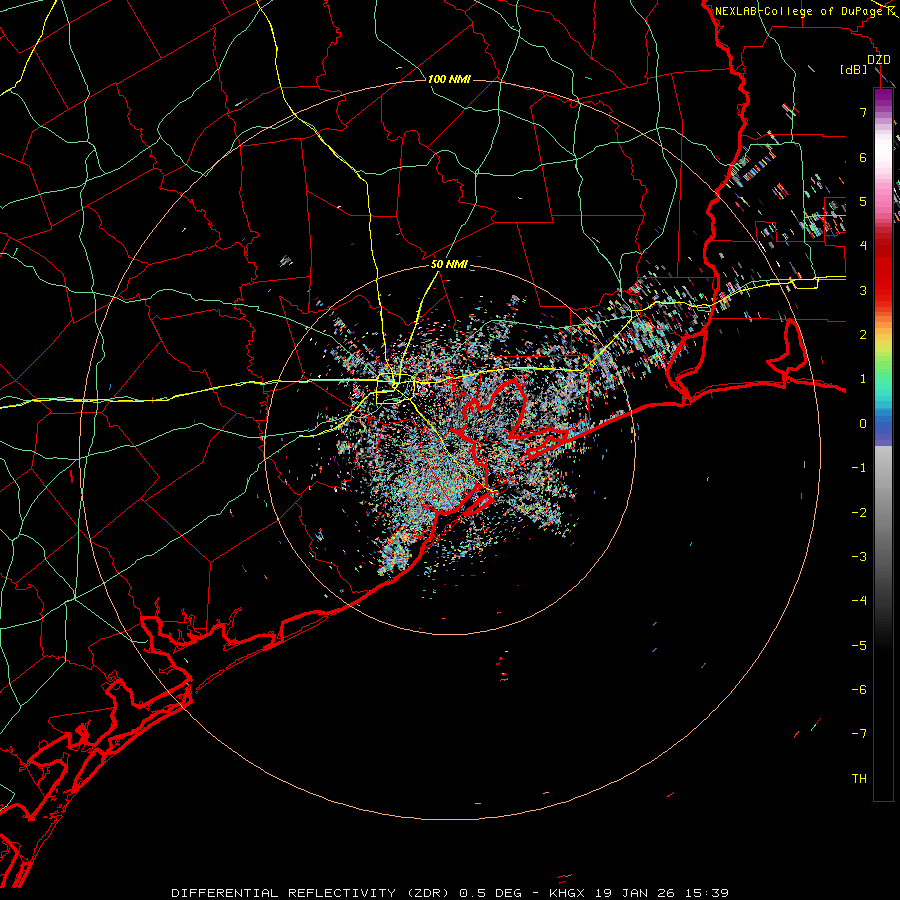900x900 pixels.
Task: Click the 3 dB value on color scale
Action: point(863,290)
